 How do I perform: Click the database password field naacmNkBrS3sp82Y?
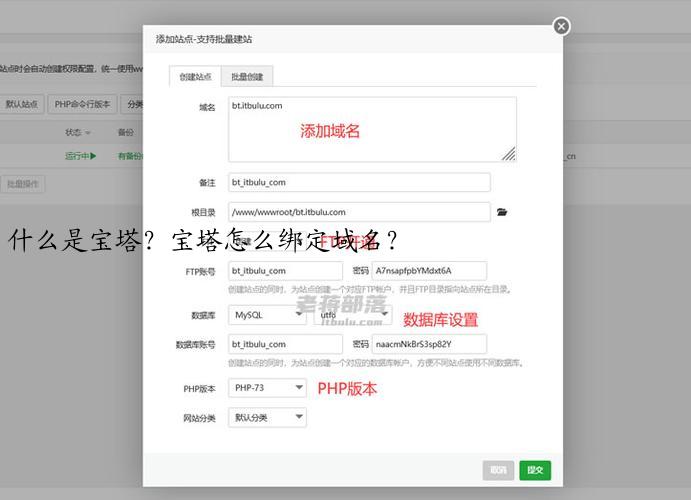tap(429, 344)
